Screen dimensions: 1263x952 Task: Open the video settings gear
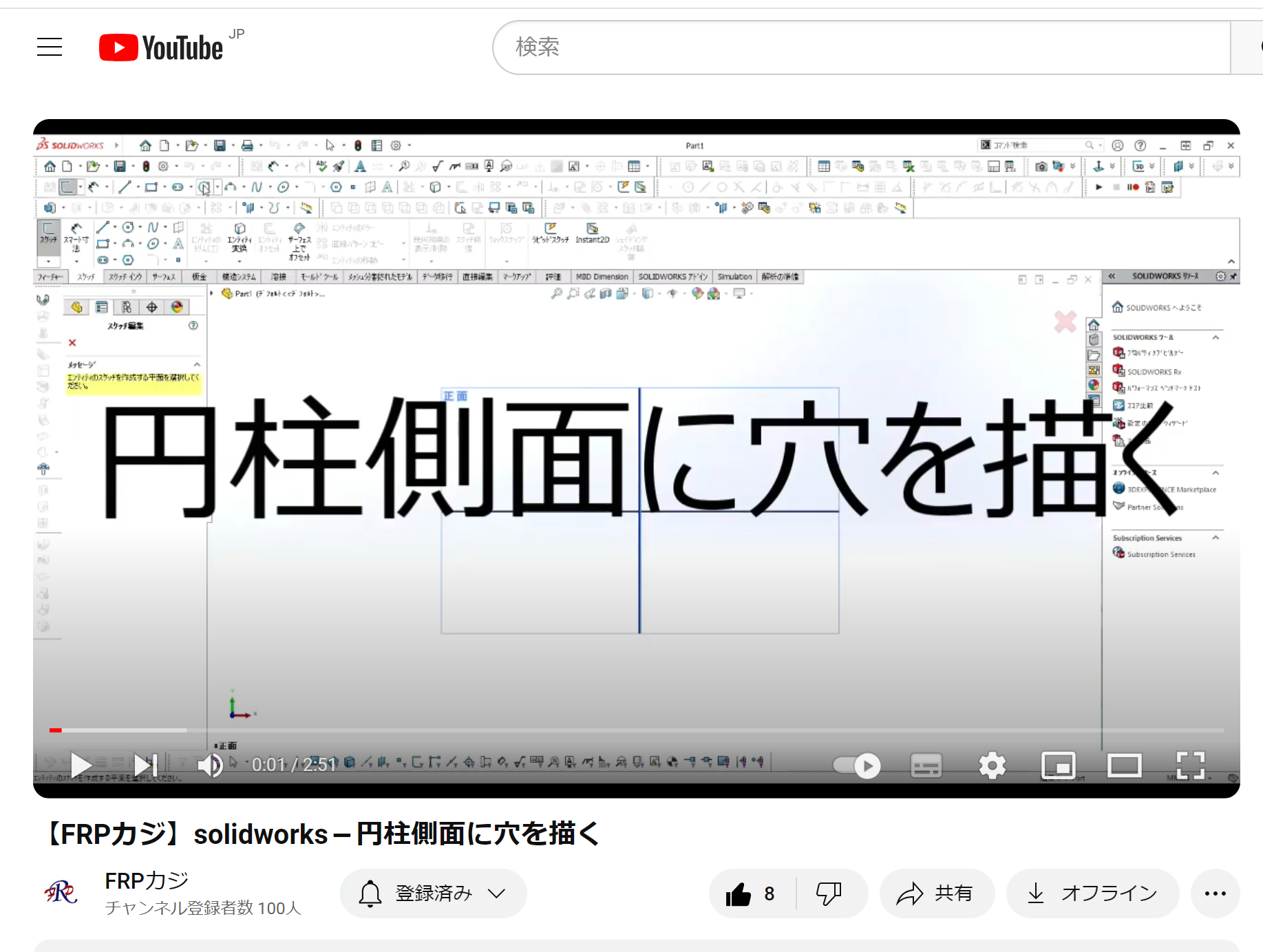[x=992, y=765]
